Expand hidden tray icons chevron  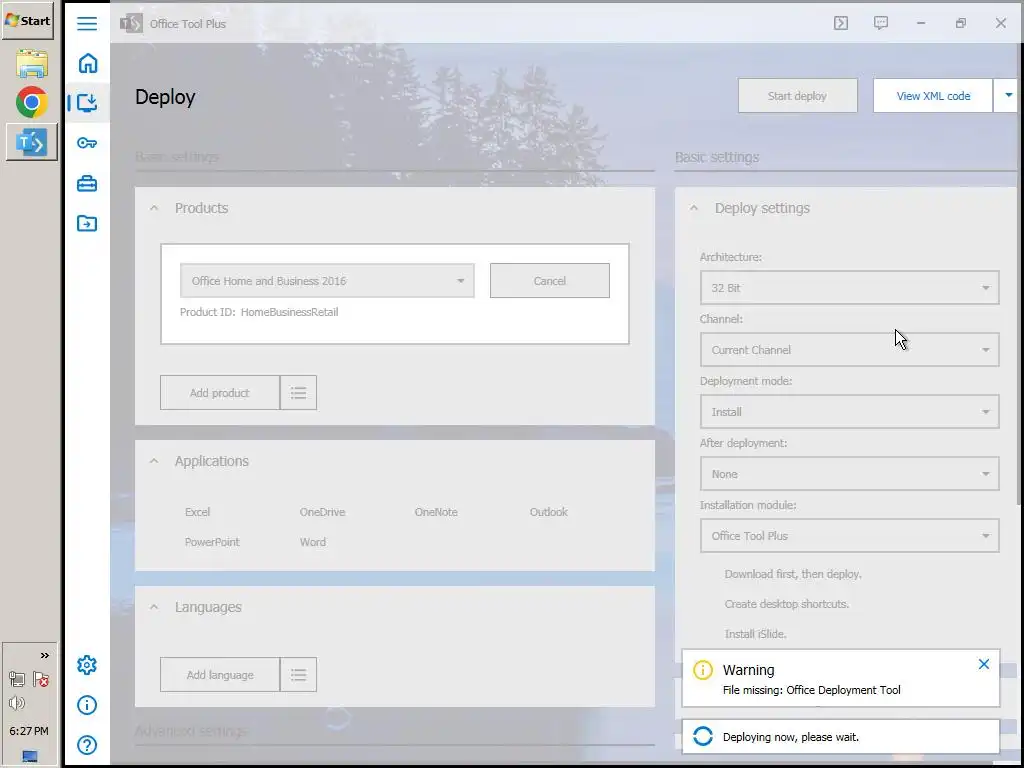(44, 656)
